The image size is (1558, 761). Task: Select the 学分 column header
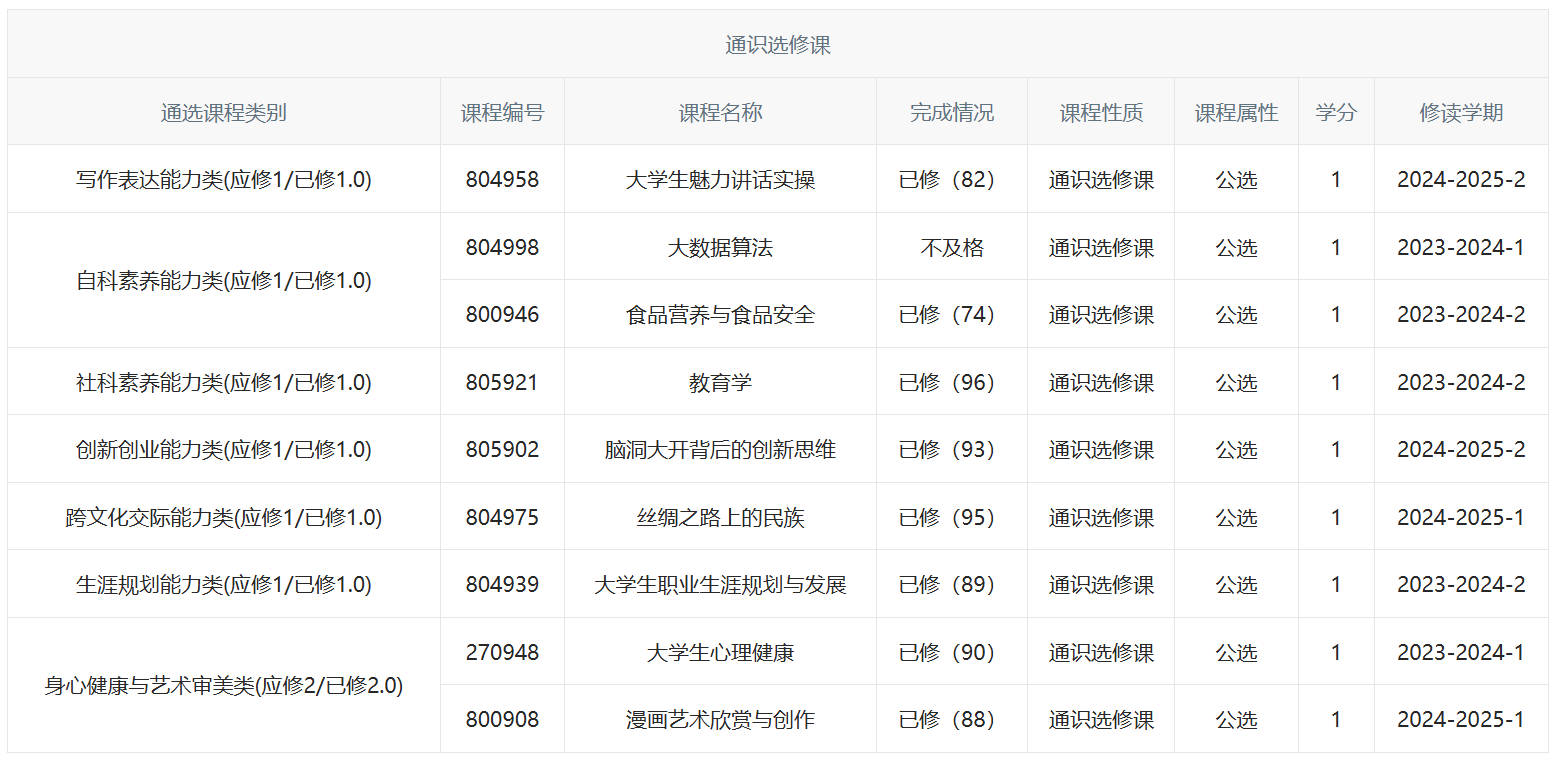click(x=1335, y=112)
